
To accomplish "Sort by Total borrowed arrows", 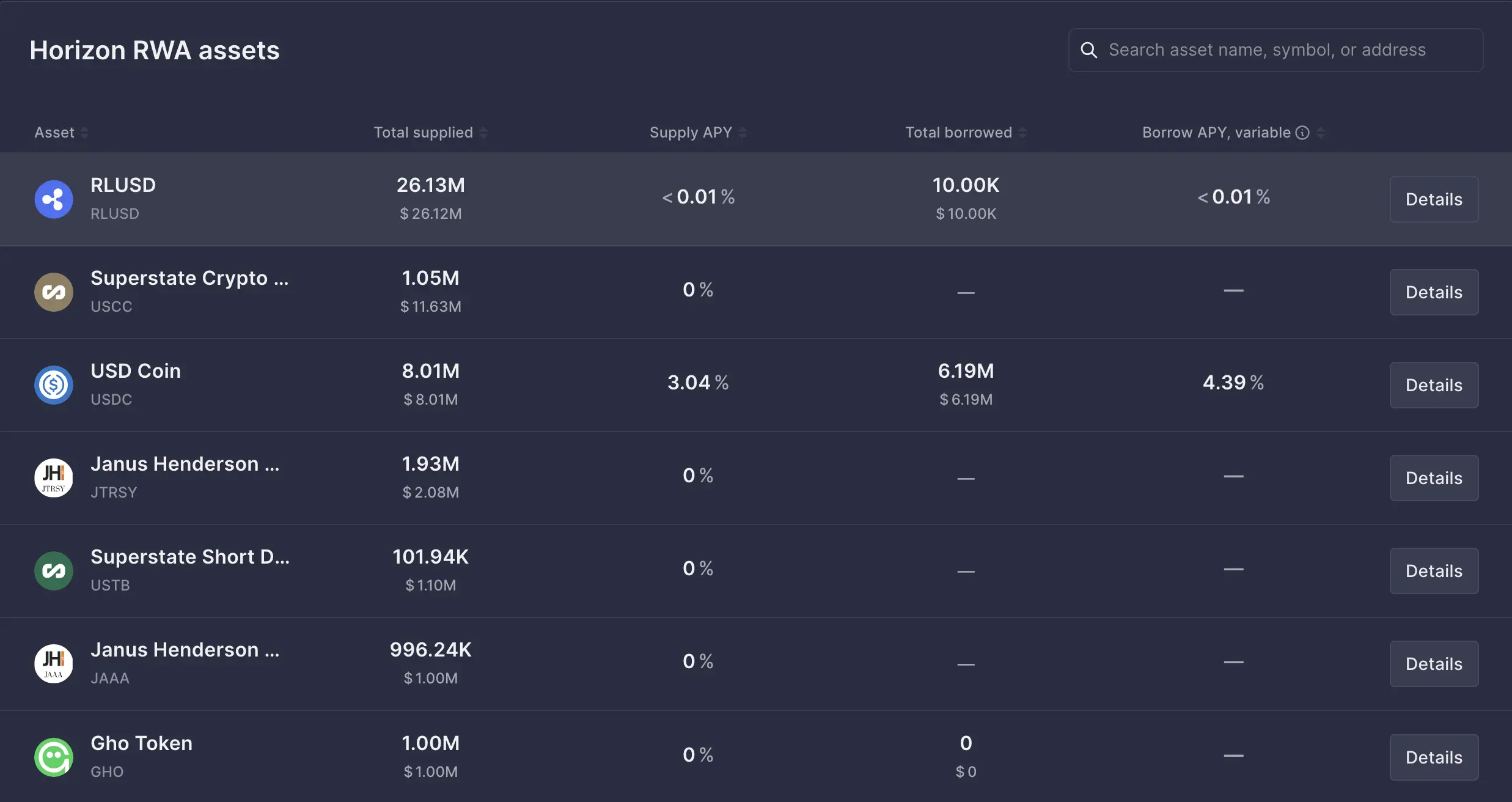I will pos(1022,133).
